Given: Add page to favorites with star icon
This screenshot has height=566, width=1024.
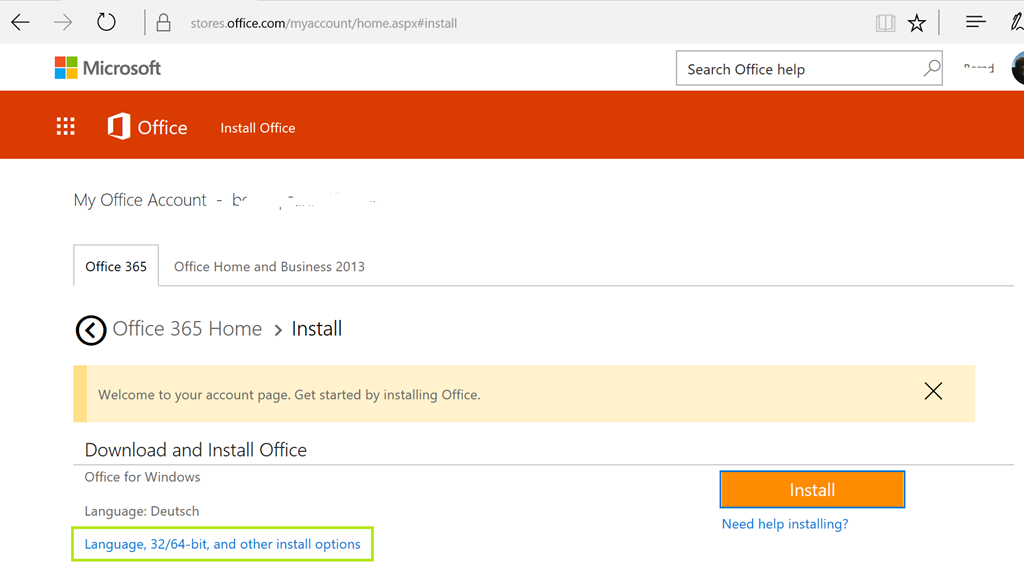Looking at the screenshot, I should (917, 23).
